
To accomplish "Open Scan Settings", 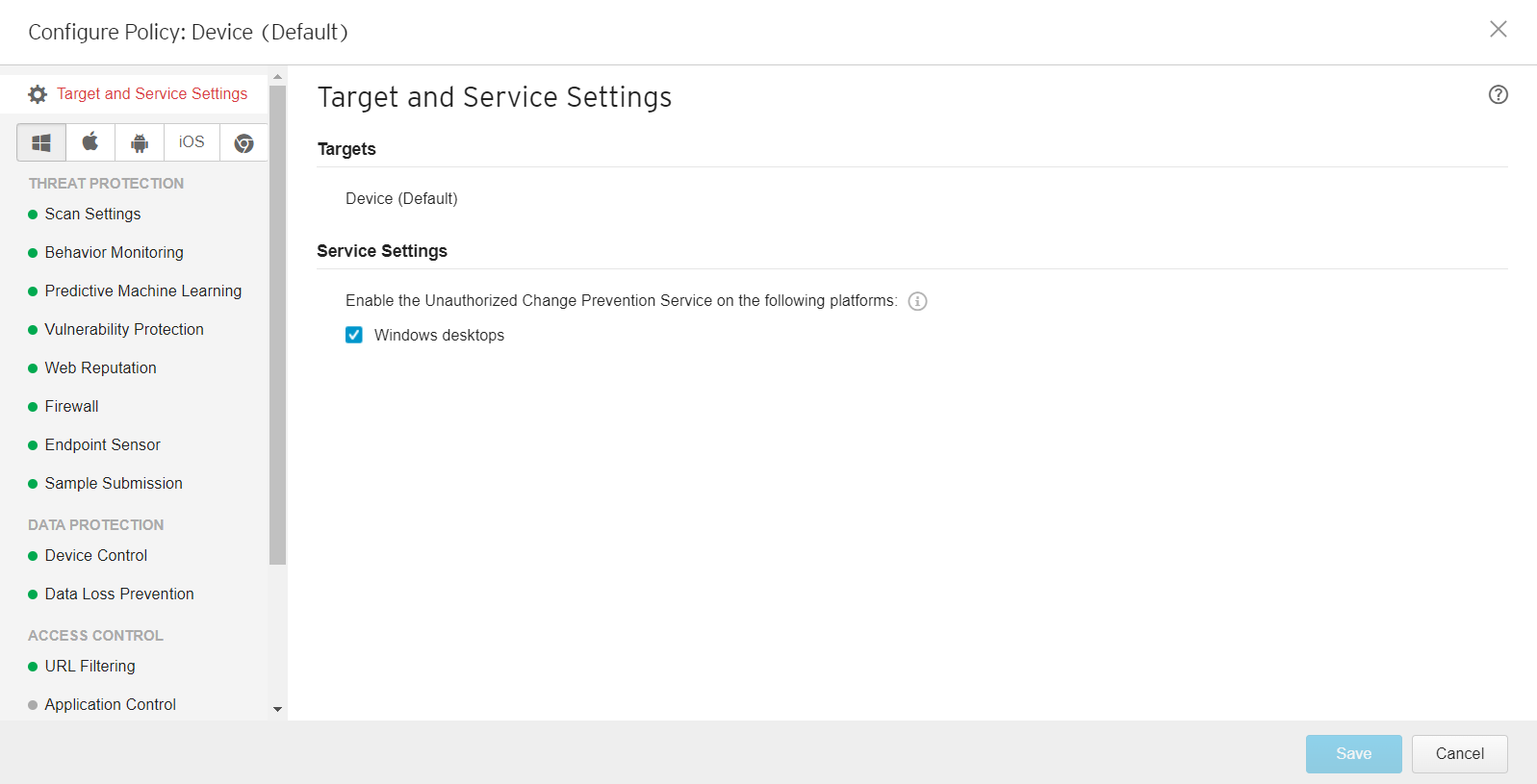I will (x=92, y=214).
